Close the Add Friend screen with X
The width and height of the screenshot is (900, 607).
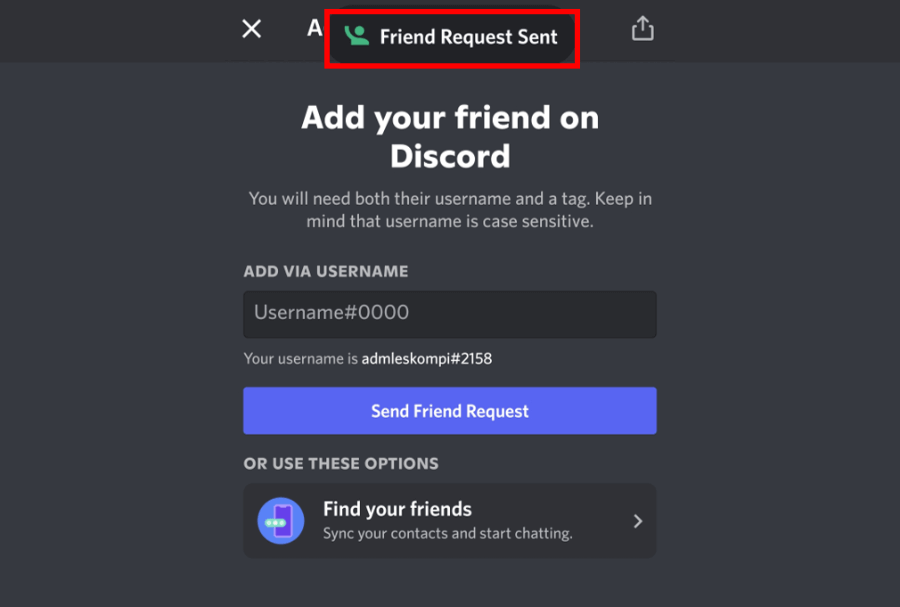tap(251, 29)
